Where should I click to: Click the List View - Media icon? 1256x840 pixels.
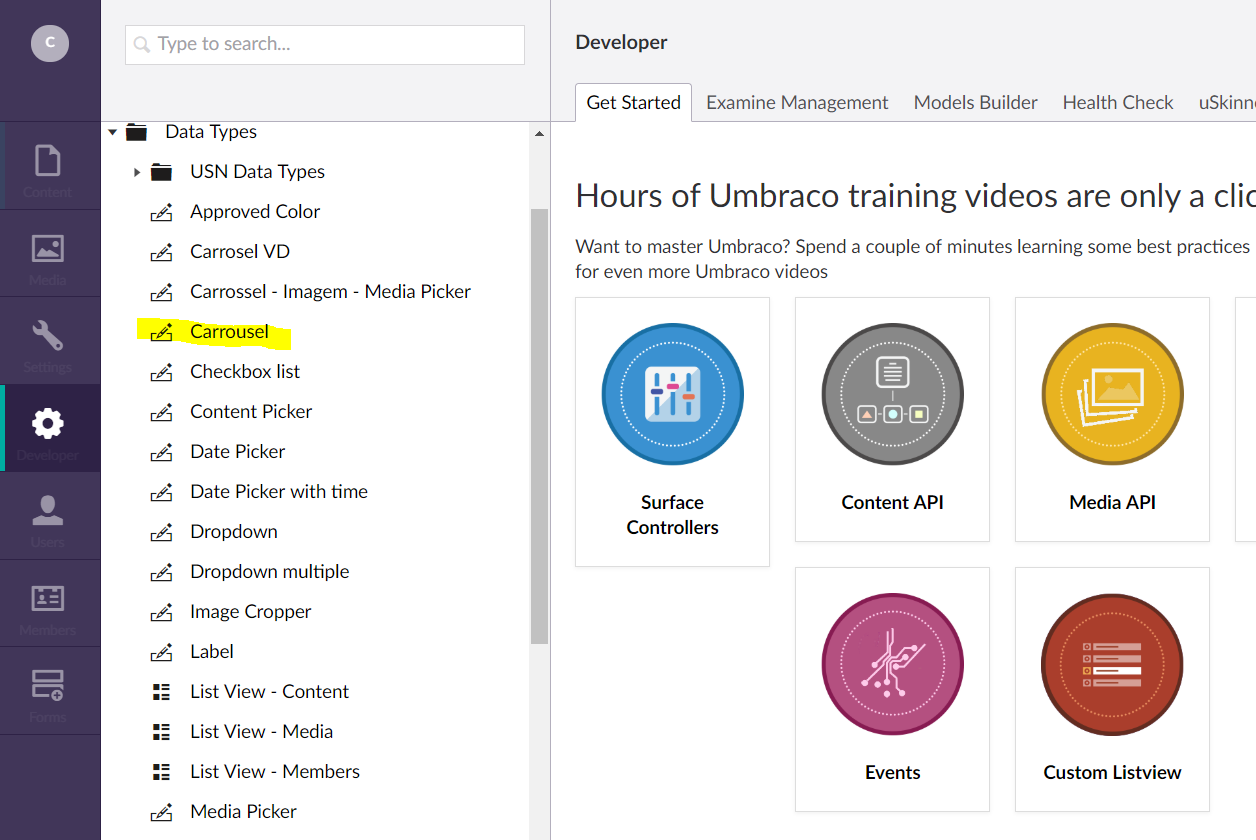coord(161,732)
